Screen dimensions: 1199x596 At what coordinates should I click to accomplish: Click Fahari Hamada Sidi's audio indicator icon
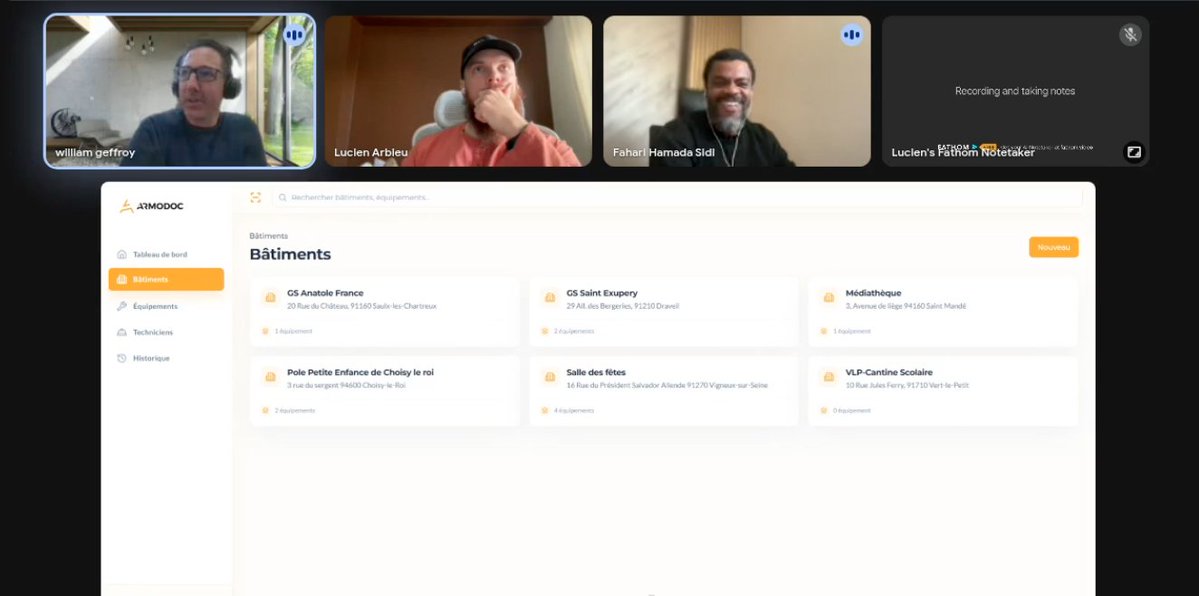(851, 35)
